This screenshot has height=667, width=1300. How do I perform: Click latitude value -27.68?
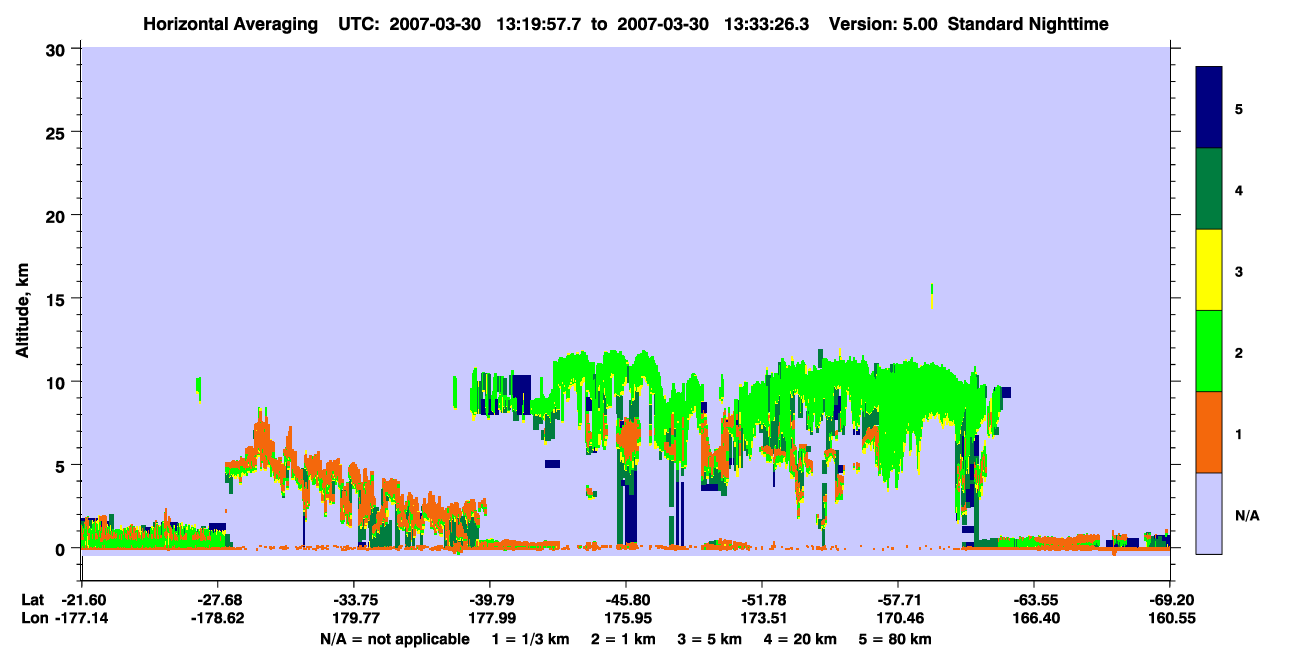[x=218, y=600]
